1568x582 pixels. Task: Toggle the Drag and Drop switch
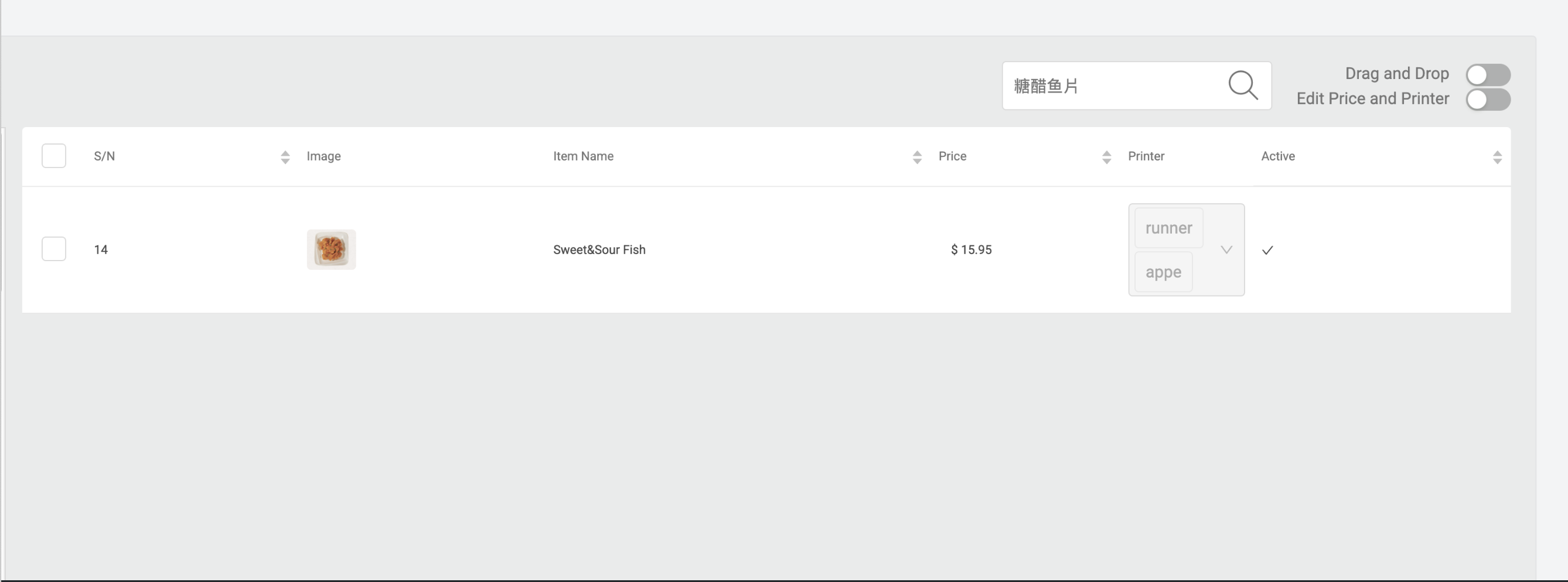pyautogui.click(x=1488, y=75)
